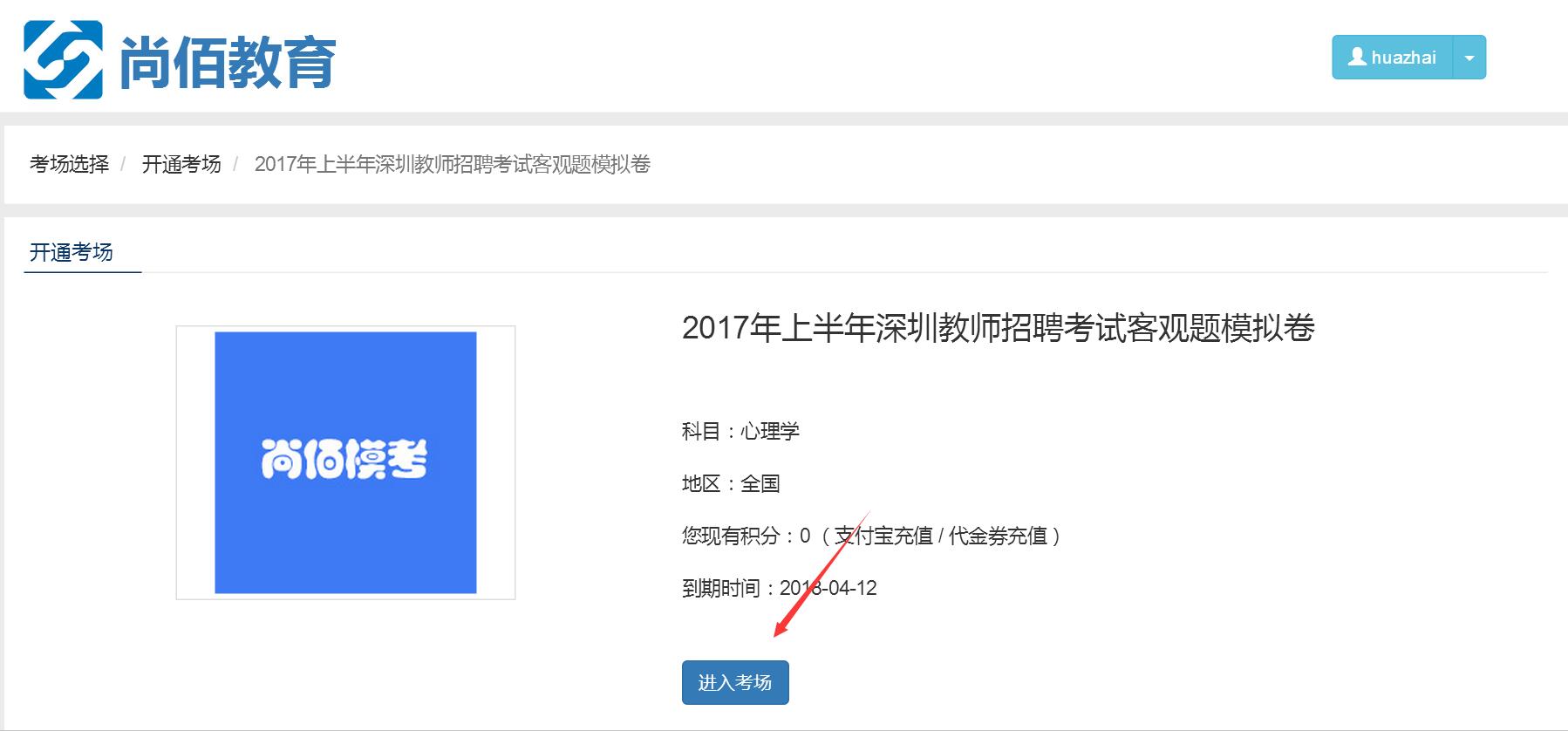Viewport: 1568px width, 731px height.
Task: Switch to the 开通考场 tab
Action: (x=72, y=252)
